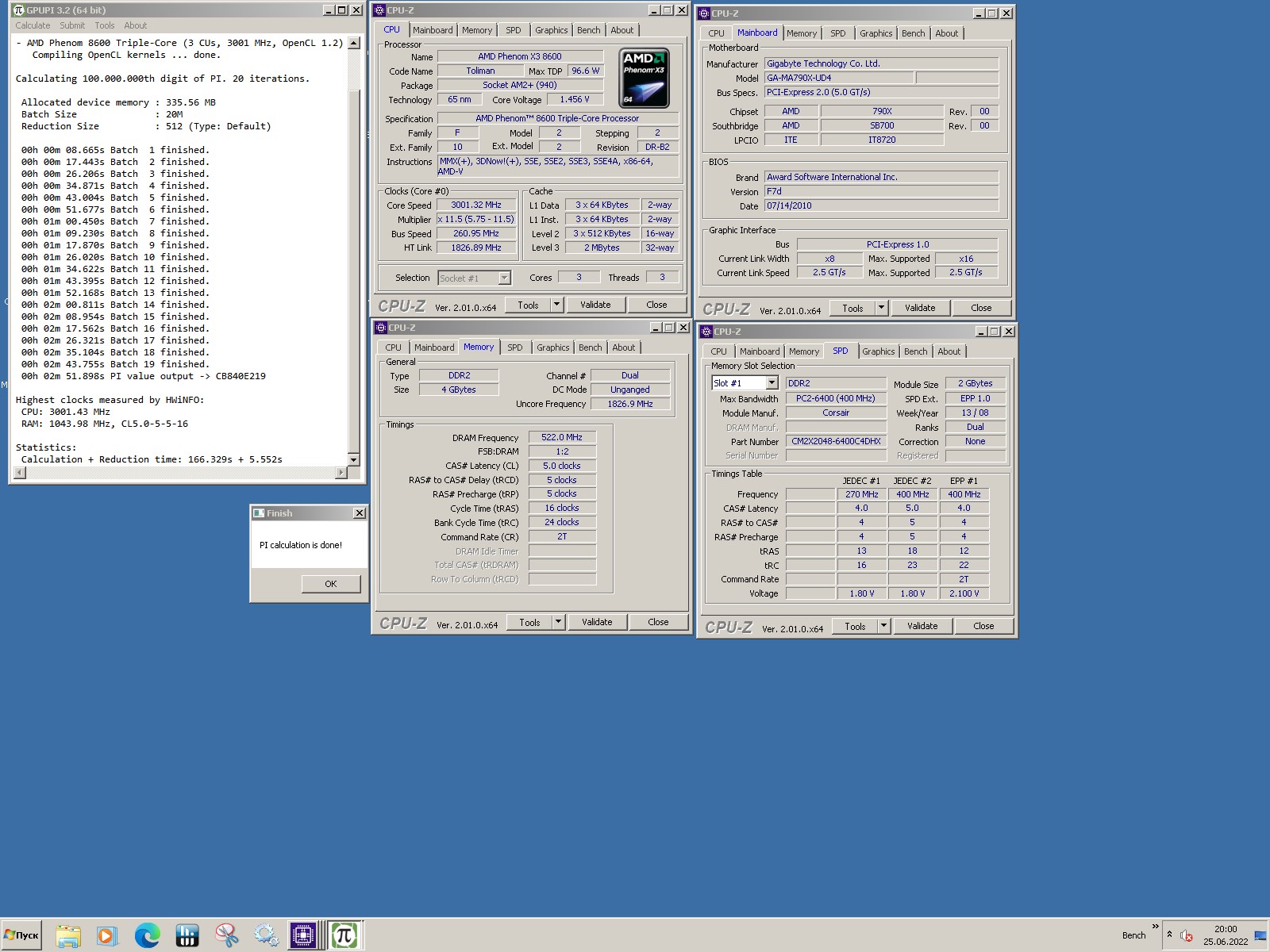Image resolution: width=1270 pixels, height=952 pixels.
Task: Switch to Graphics tab in Mainboard window
Action: coord(876,33)
